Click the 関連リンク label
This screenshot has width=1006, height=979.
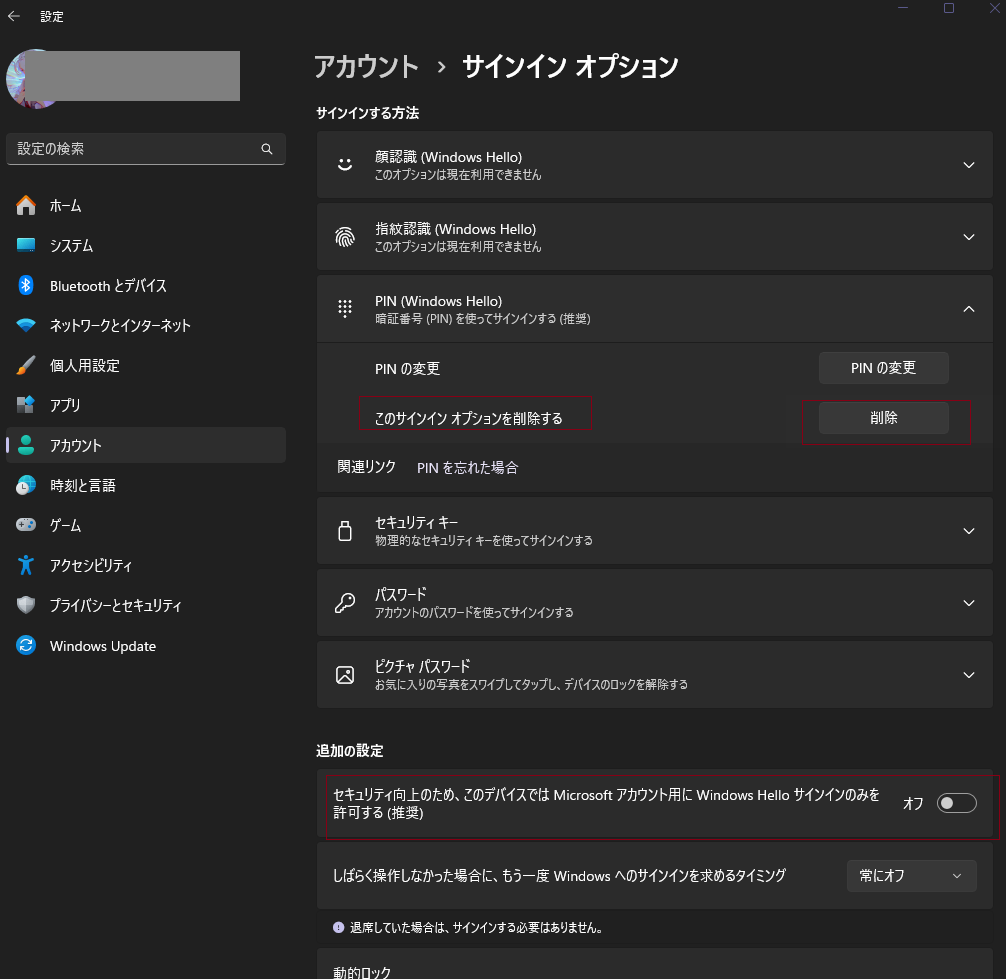[x=366, y=467]
